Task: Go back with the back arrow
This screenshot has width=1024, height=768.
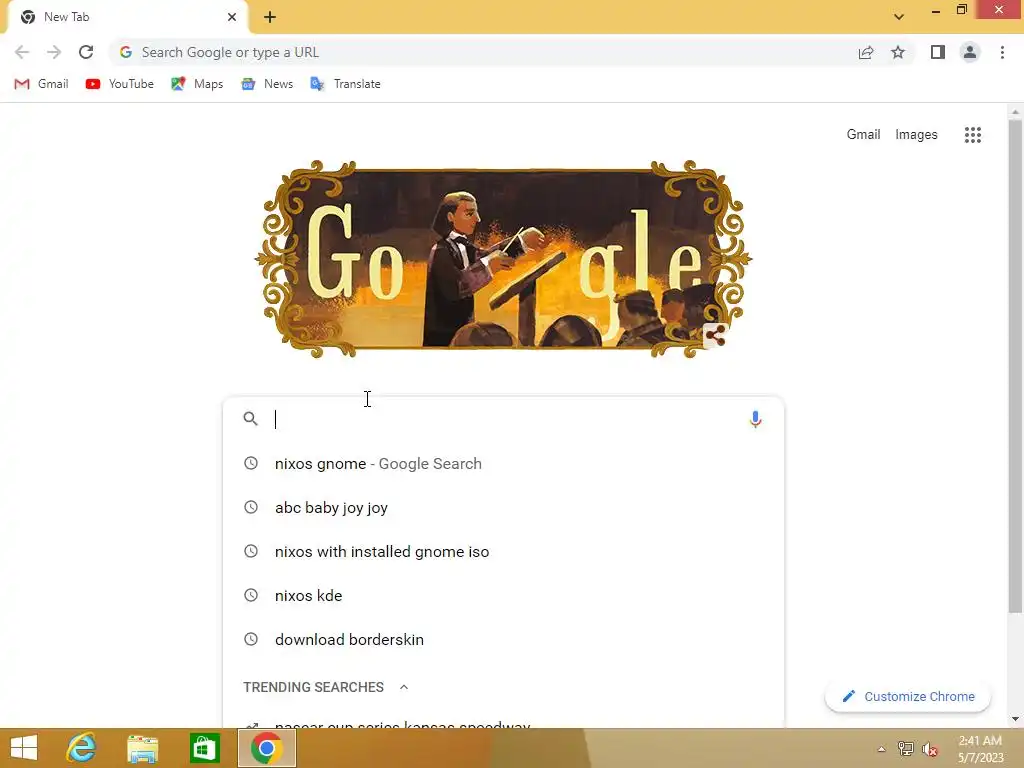Action: 22,52
